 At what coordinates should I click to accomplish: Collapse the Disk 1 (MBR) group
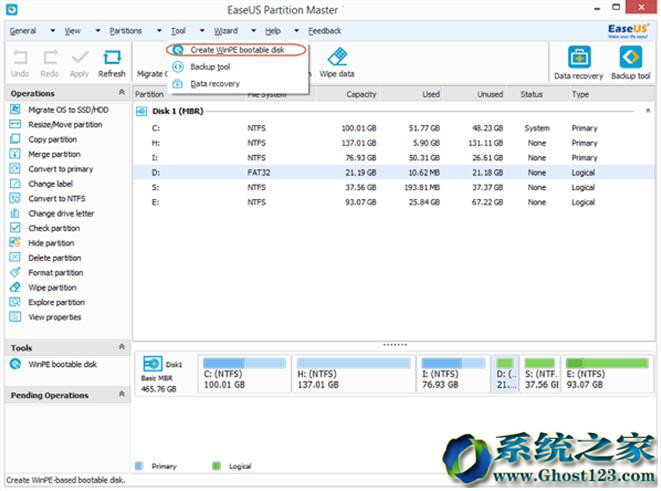[x=648, y=111]
